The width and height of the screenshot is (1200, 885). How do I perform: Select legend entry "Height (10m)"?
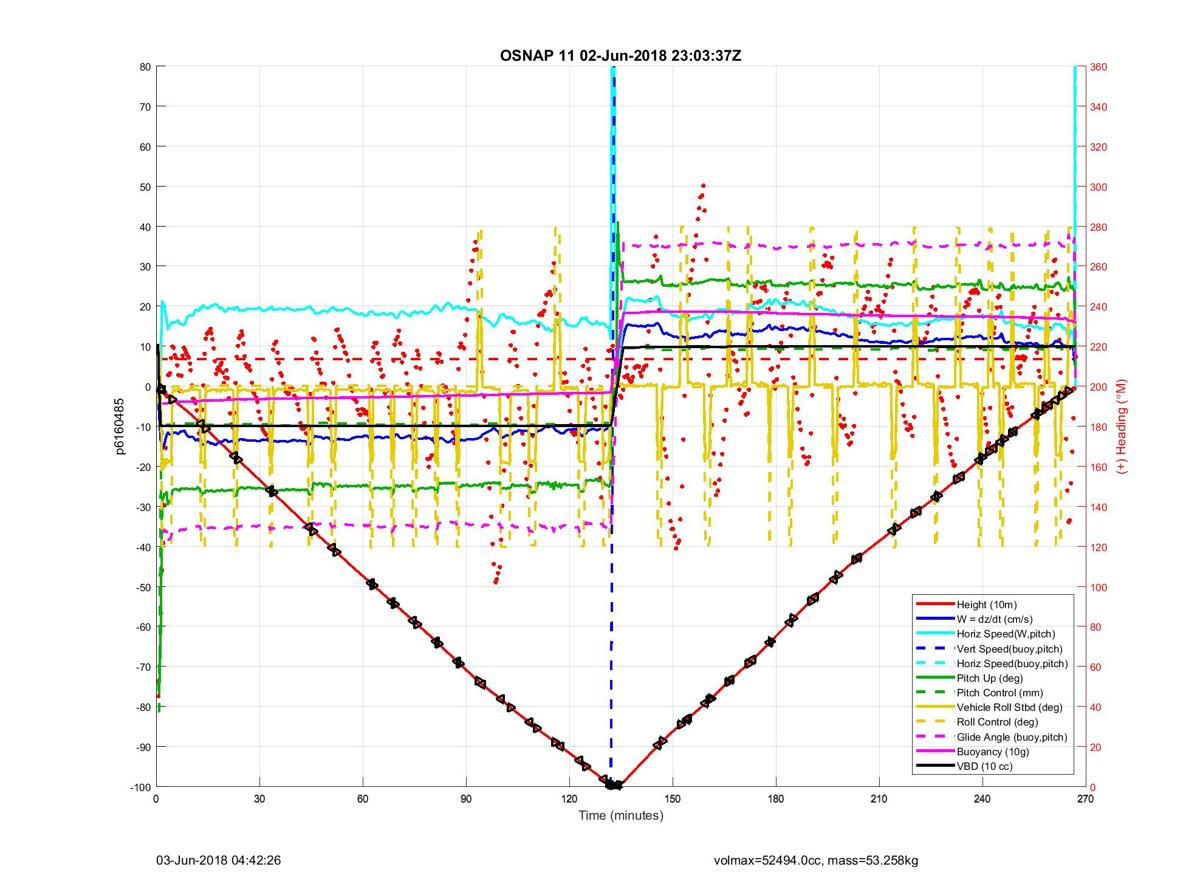click(987, 604)
